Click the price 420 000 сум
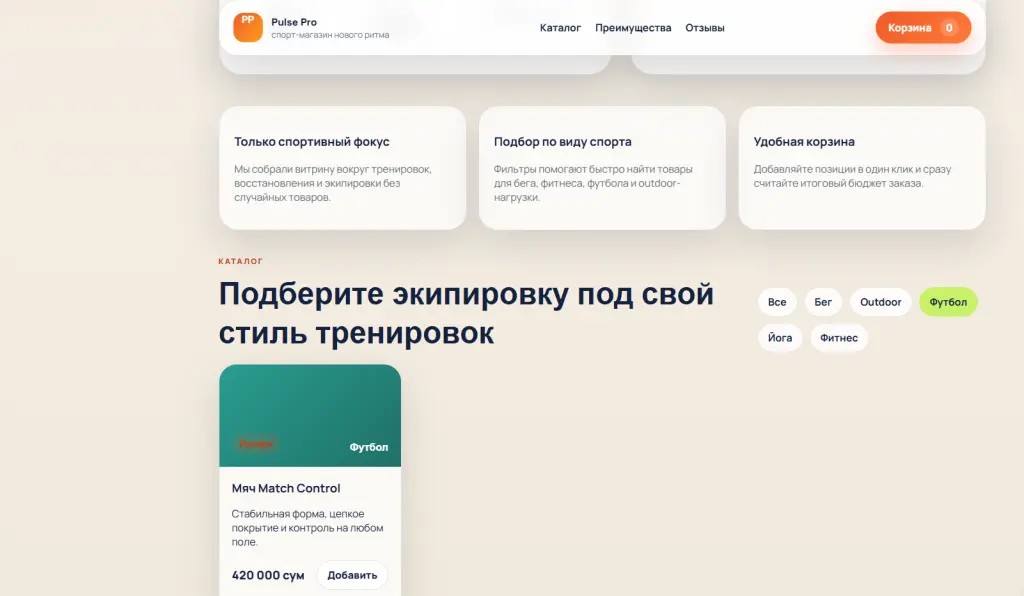Image resolution: width=1024 pixels, height=596 pixels. pyautogui.click(x=268, y=575)
